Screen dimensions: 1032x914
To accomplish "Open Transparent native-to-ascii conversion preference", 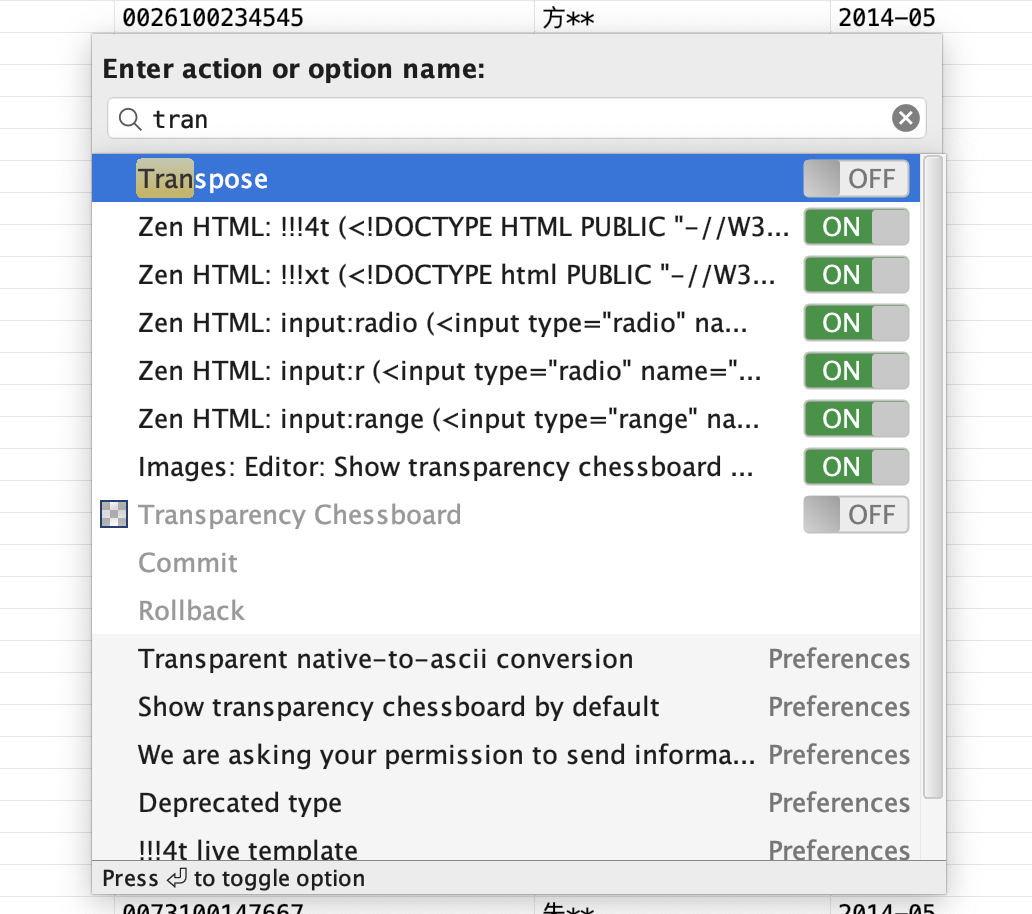I will 385,659.
